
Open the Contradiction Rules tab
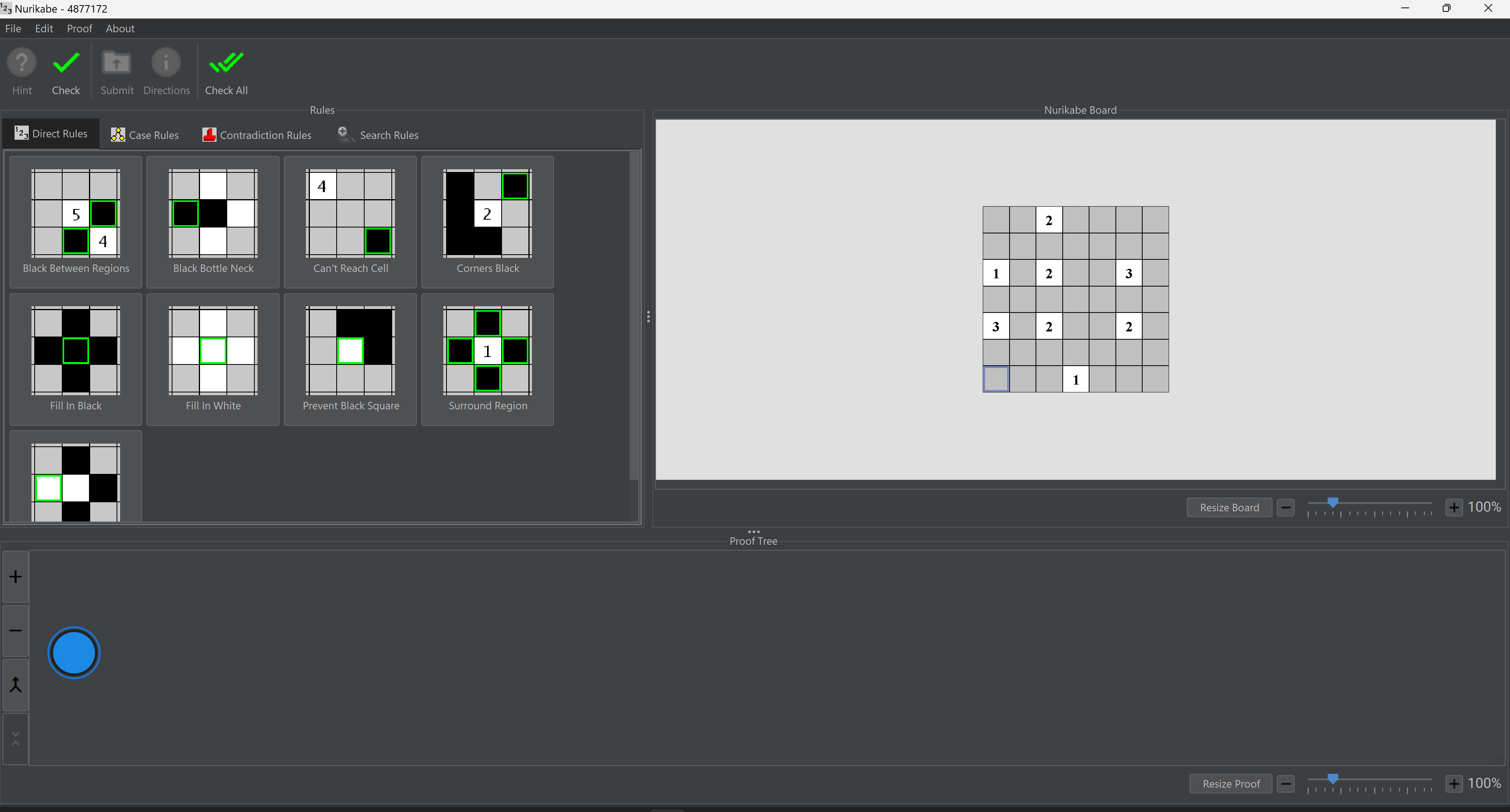click(257, 135)
